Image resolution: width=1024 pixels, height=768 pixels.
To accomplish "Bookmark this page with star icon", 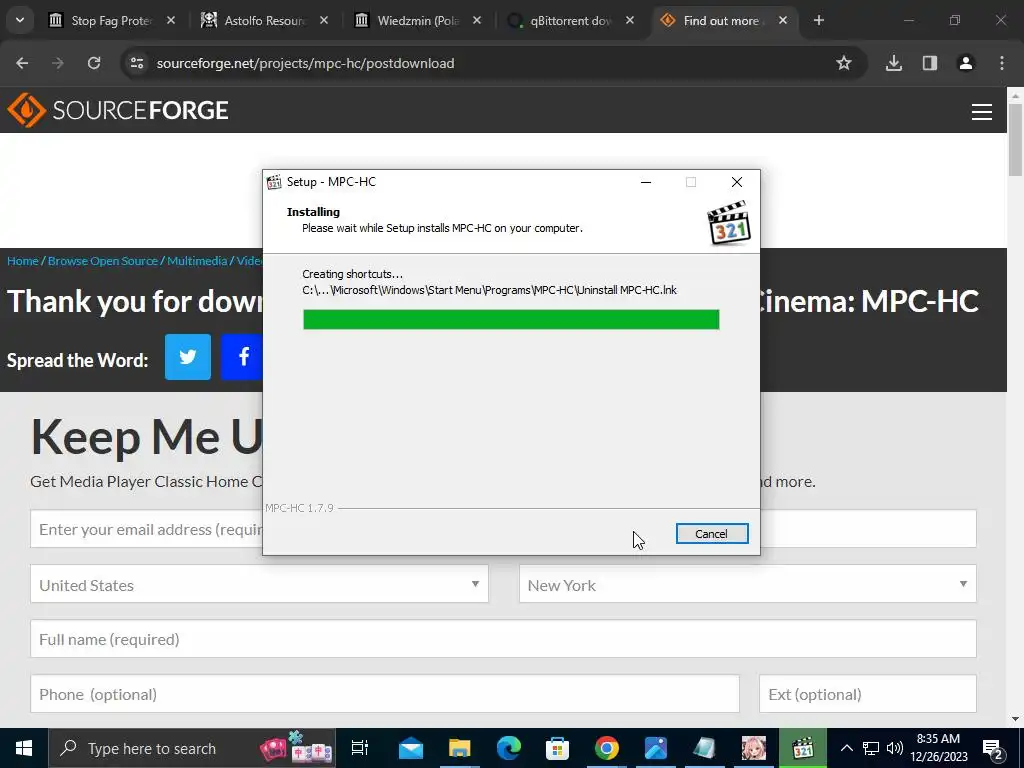I will 844,63.
